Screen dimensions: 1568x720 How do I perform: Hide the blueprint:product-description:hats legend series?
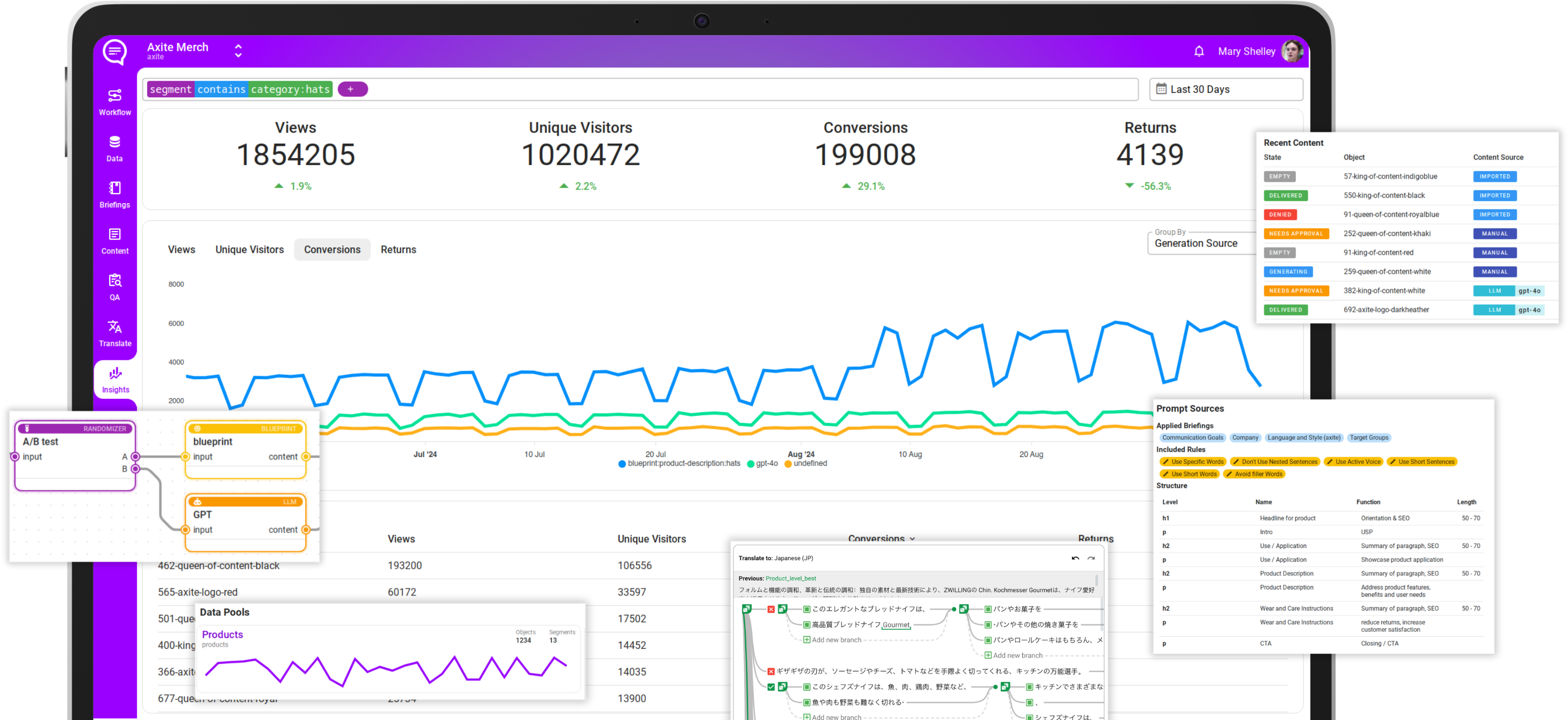click(x=679, y=463)
